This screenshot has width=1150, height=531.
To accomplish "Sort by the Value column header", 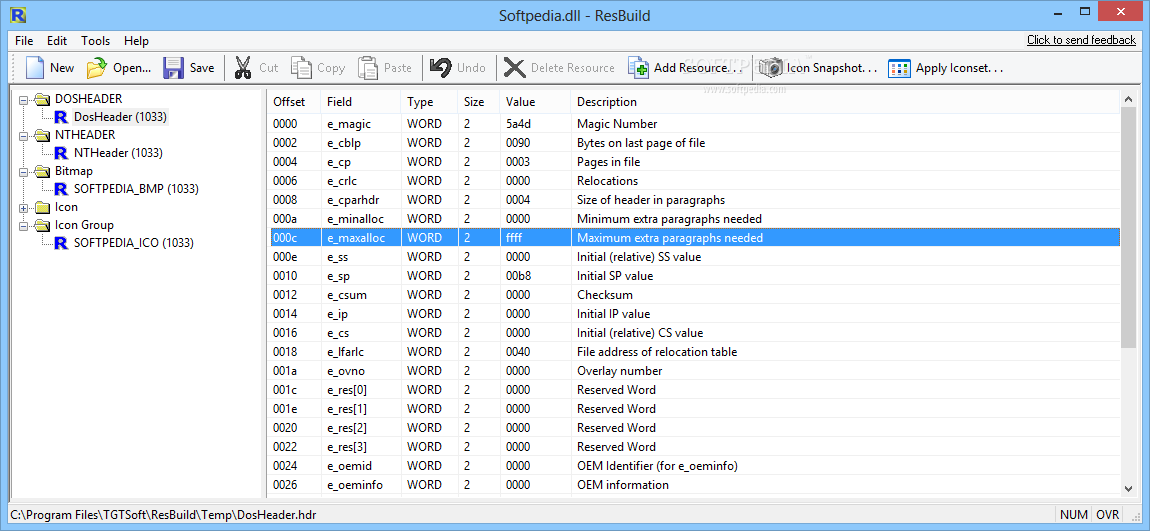I will (535, 102).
